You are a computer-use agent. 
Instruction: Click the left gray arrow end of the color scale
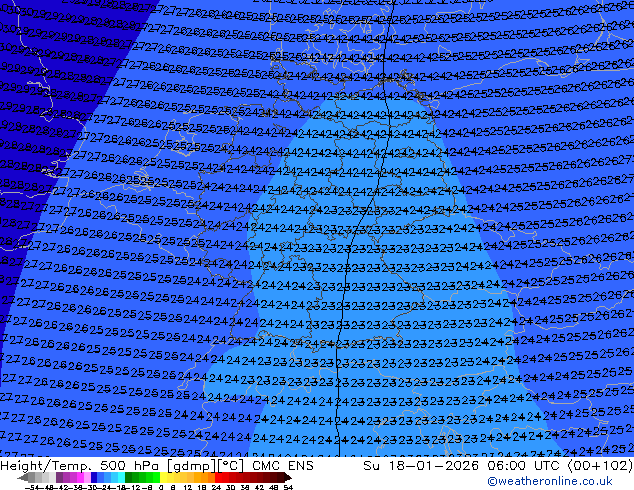(23, 477)
